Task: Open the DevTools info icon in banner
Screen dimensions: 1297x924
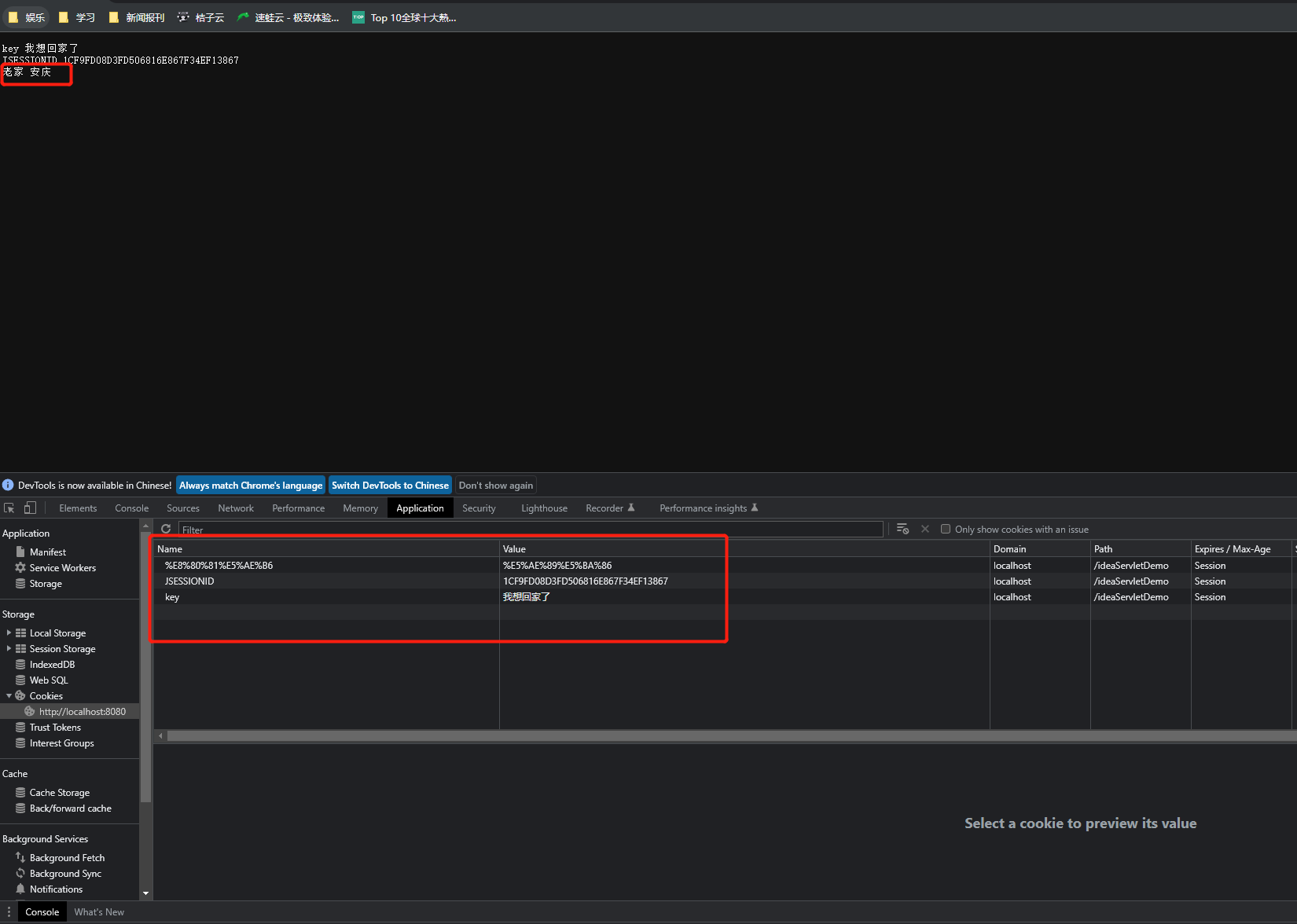Action: point(8,485)
